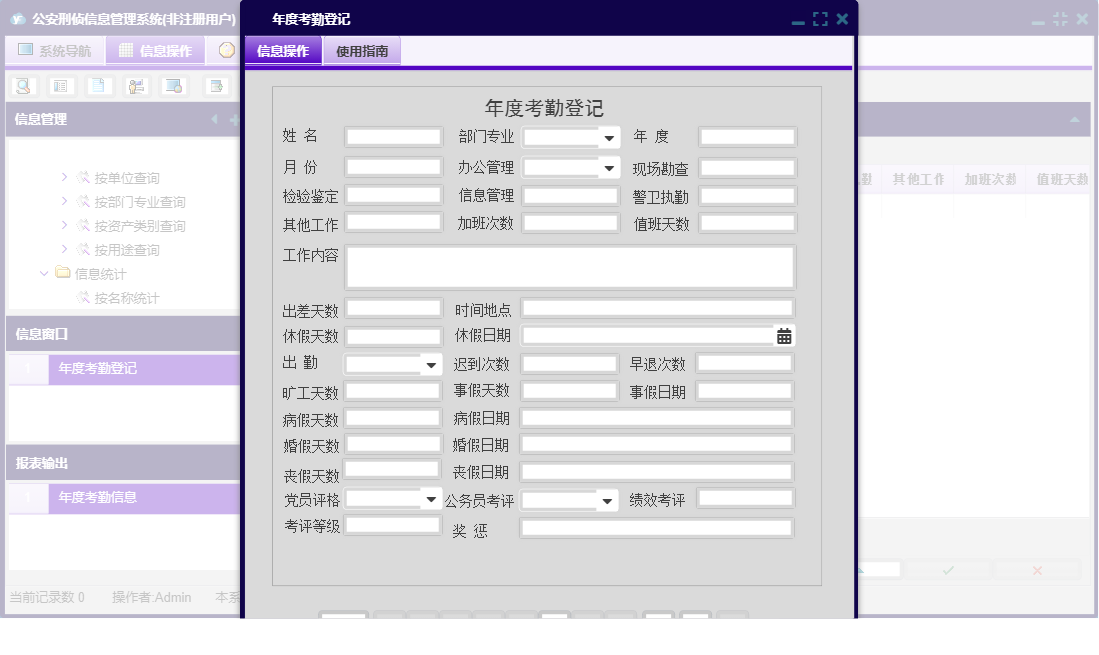Select the record search toolbar icon

(22, 86)
